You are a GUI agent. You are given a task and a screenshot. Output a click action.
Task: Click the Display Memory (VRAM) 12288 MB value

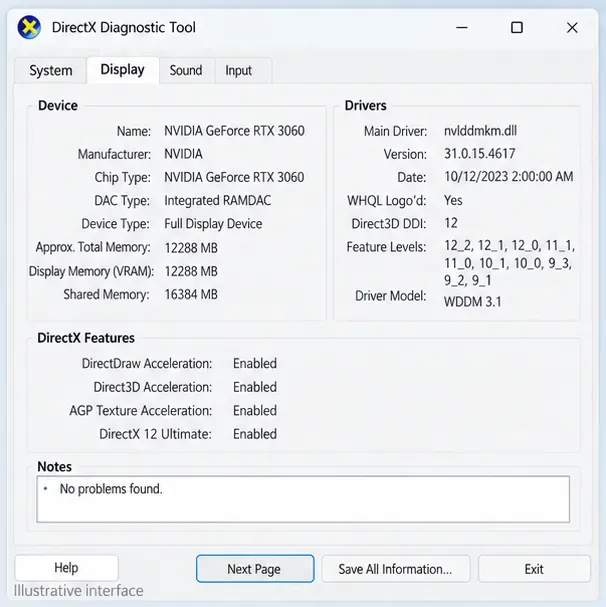[191, 271]
